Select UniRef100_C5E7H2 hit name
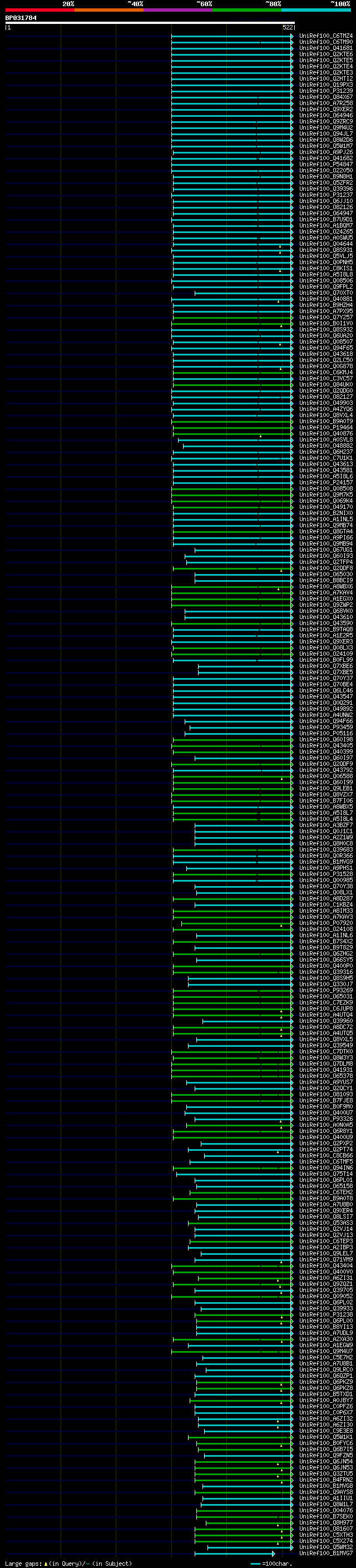This screenshot has width=356, height=1568. [x=325, y=1358]
